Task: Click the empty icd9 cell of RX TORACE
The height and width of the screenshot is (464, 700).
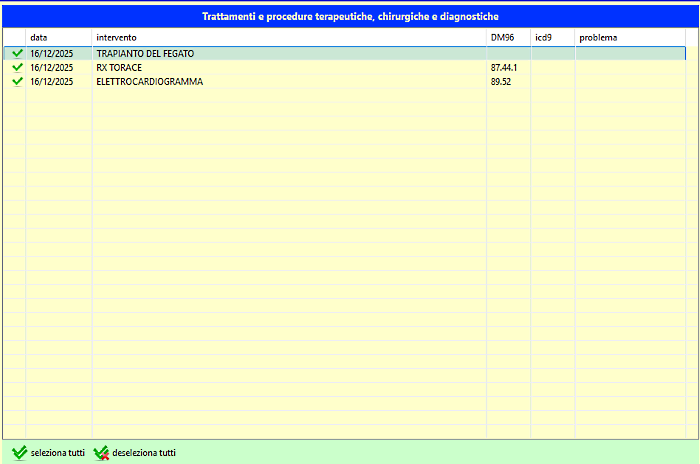Action: click(553, 67)
